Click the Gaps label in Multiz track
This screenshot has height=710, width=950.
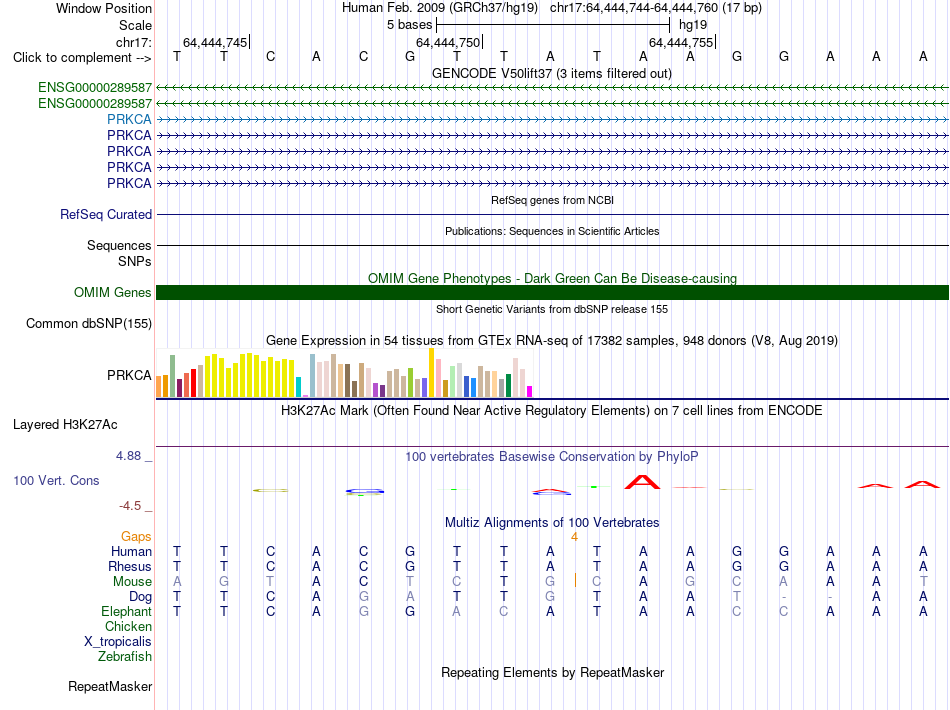[x=136, y=537]
